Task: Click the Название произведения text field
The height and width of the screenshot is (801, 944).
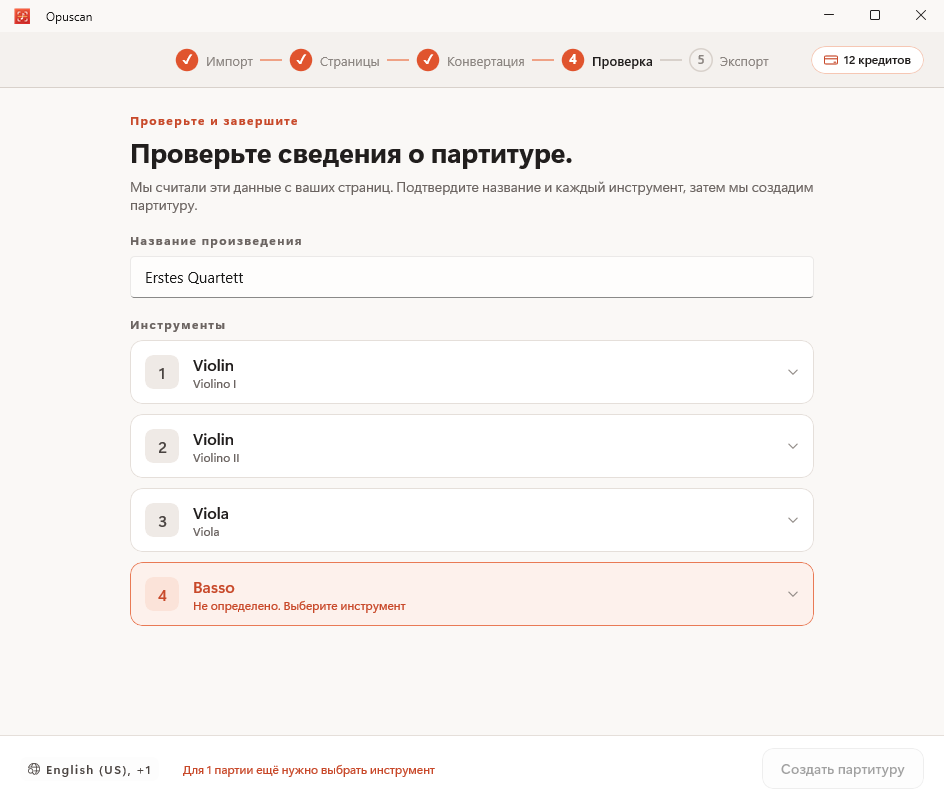Action: coord(471,277)
